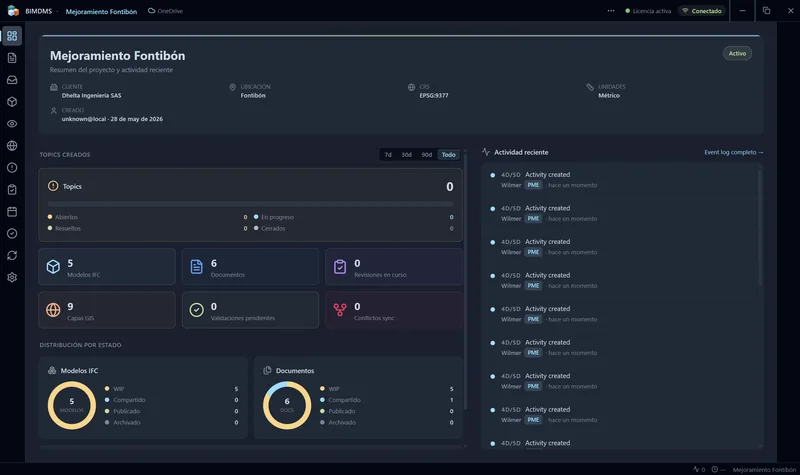Click the Conectado connection status badge

pyautogui.click(x=702, y=11)
